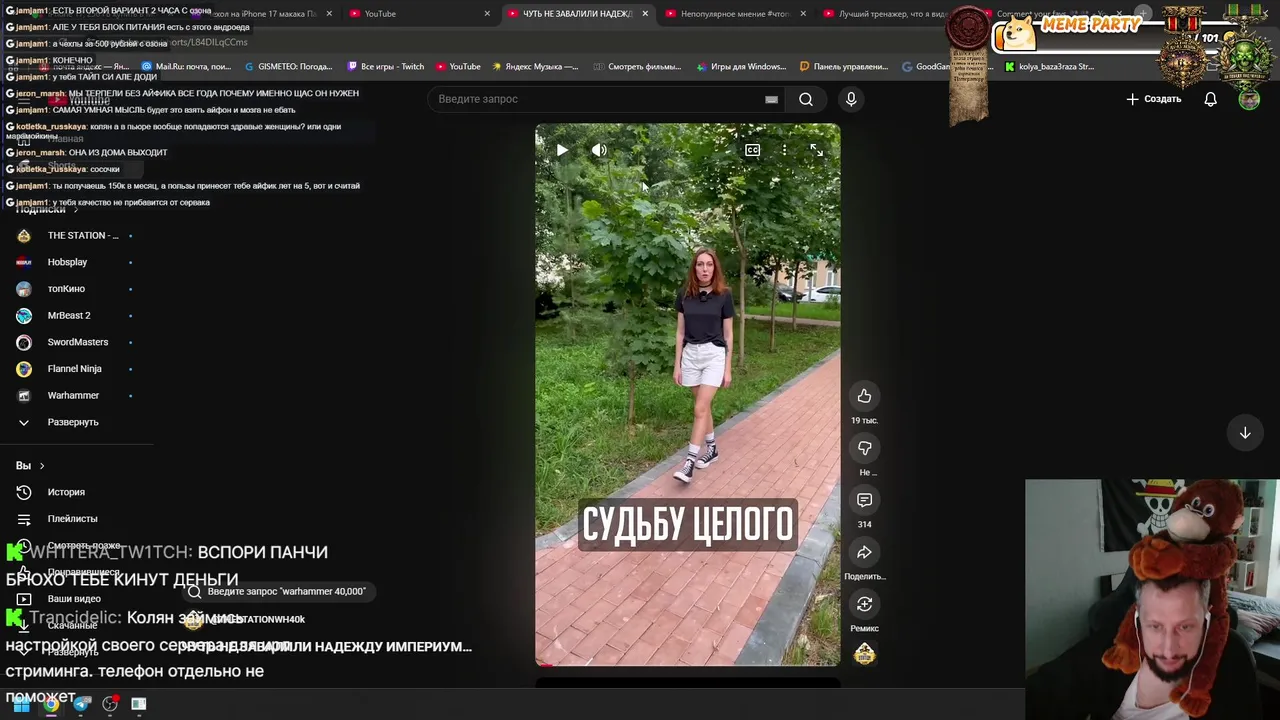Open the Все игры - Twitch bookmark
The image size is (1280, 720).
tap(386, 67)
